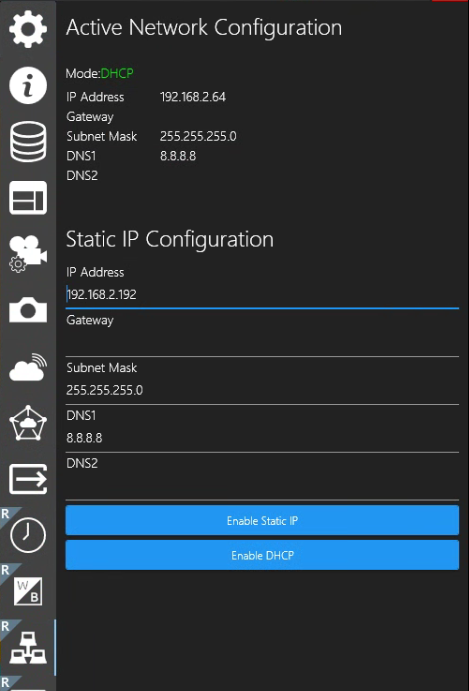The height and width of the screenshot is (691, 469).
Task: Select the database storage icon
Action: click(x=28, y=142)
